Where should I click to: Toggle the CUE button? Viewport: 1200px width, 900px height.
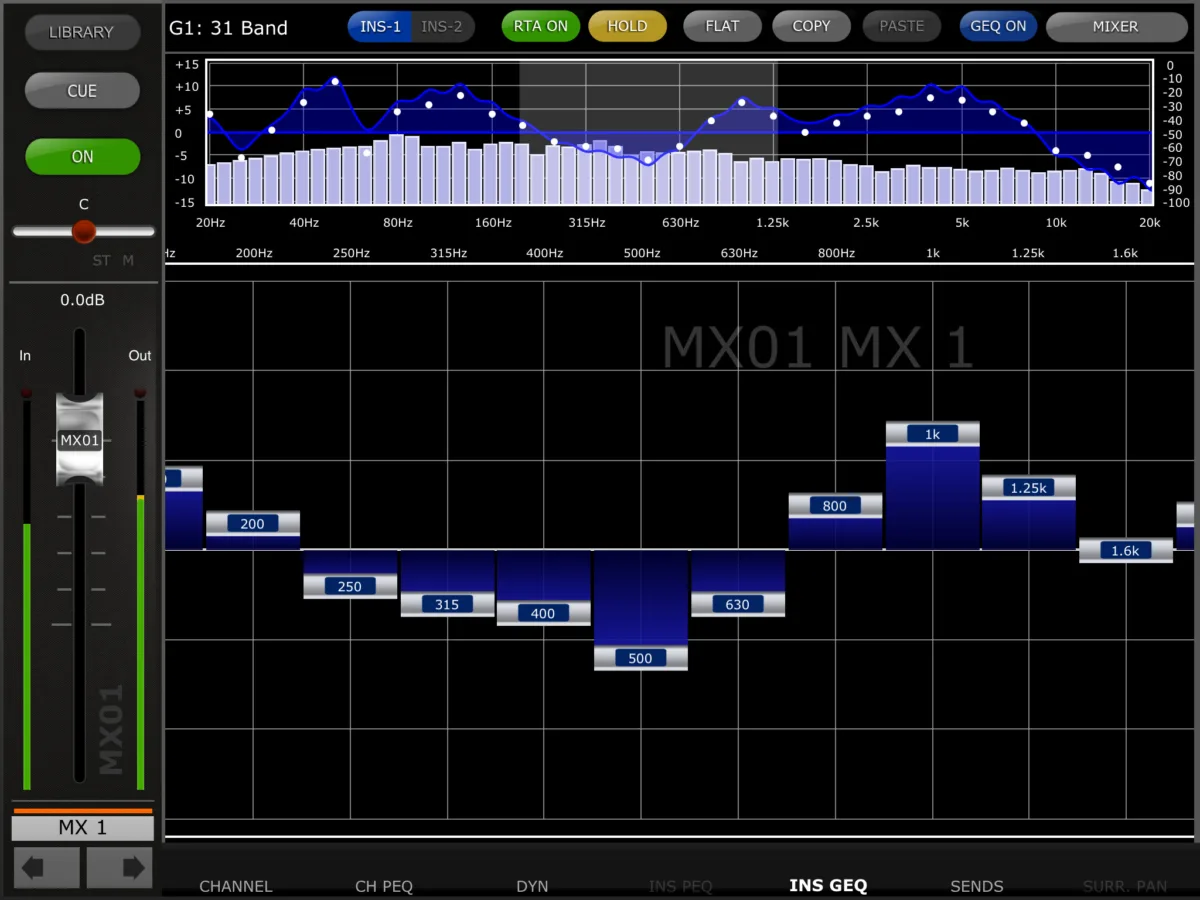82,91
